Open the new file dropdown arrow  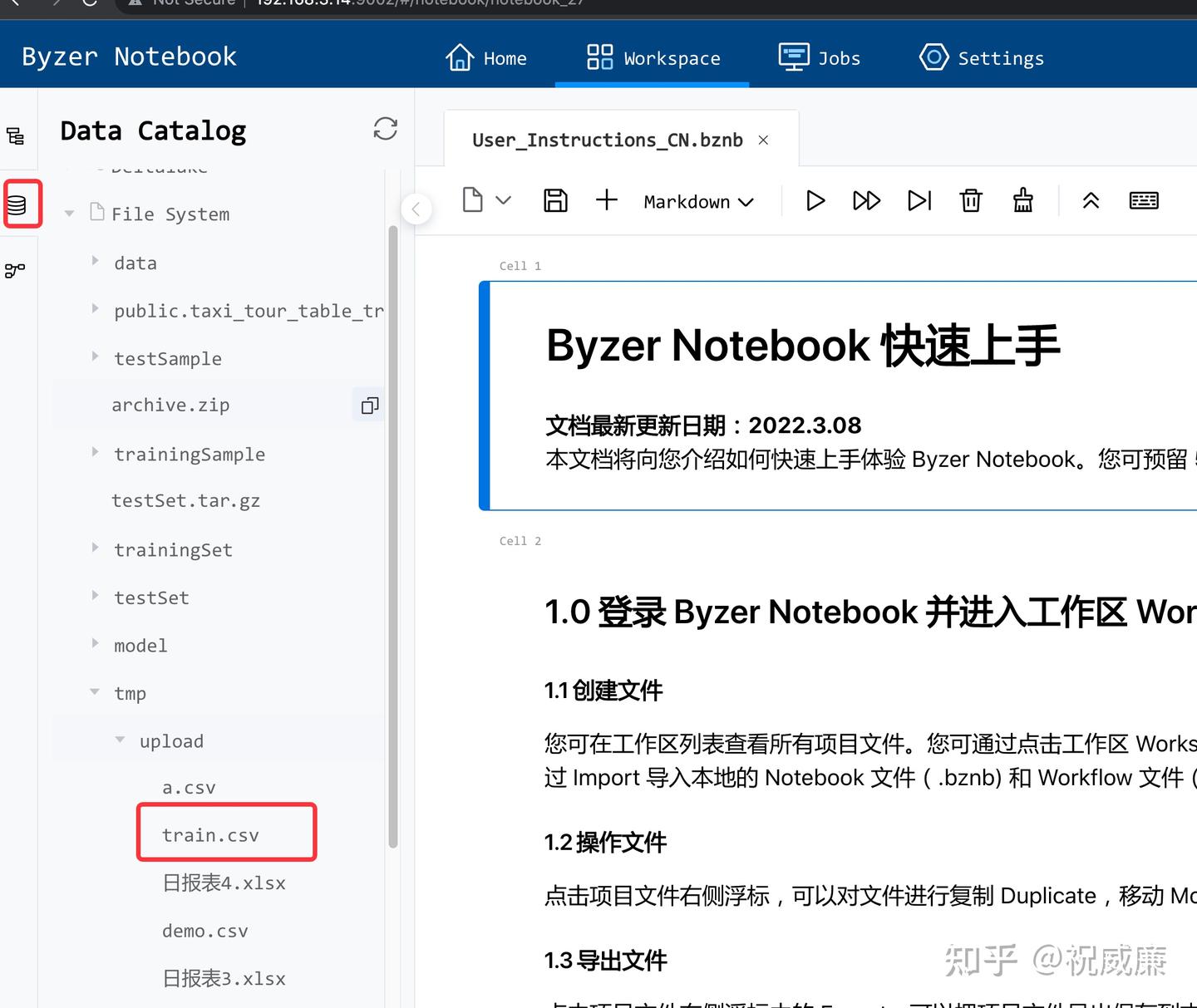tap(503, 200)
